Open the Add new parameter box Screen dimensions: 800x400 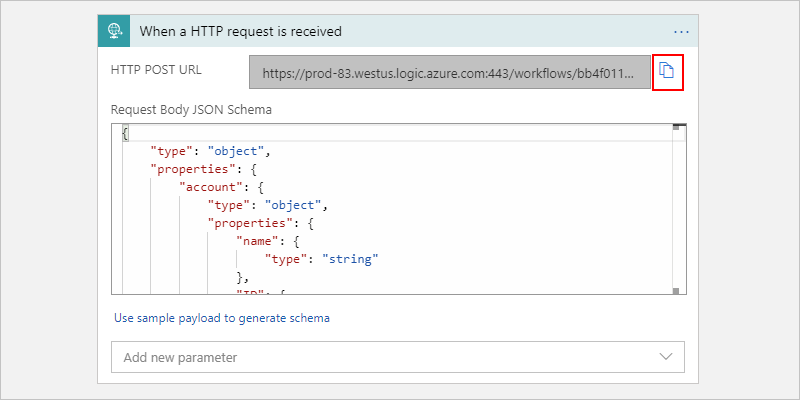[380, 357]
